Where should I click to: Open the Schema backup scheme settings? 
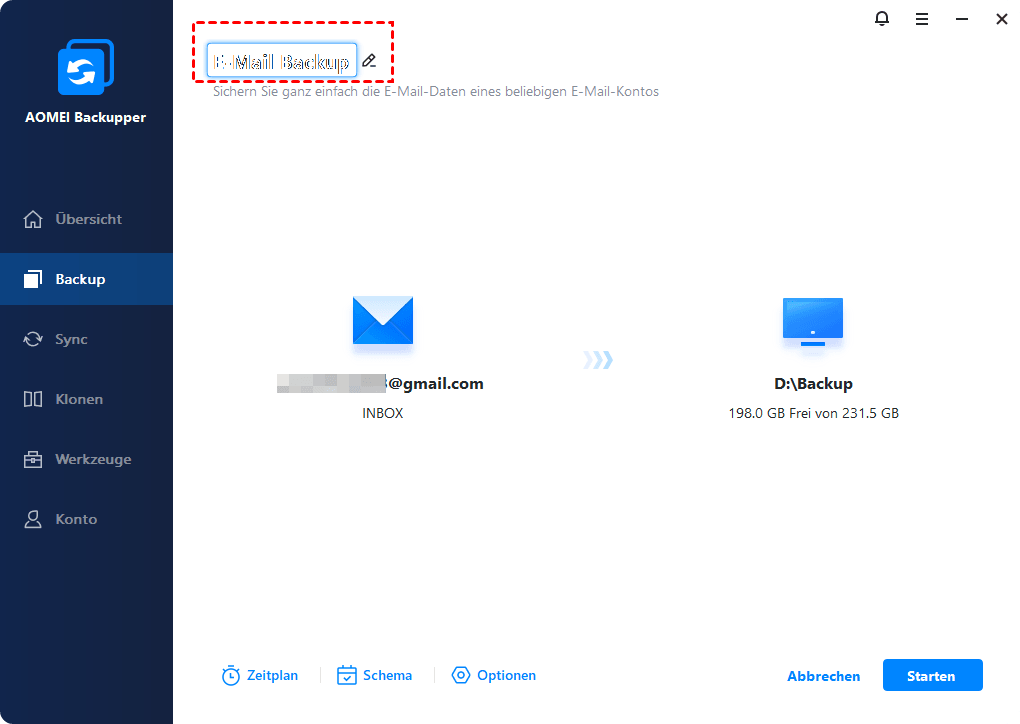coord(374,676)
